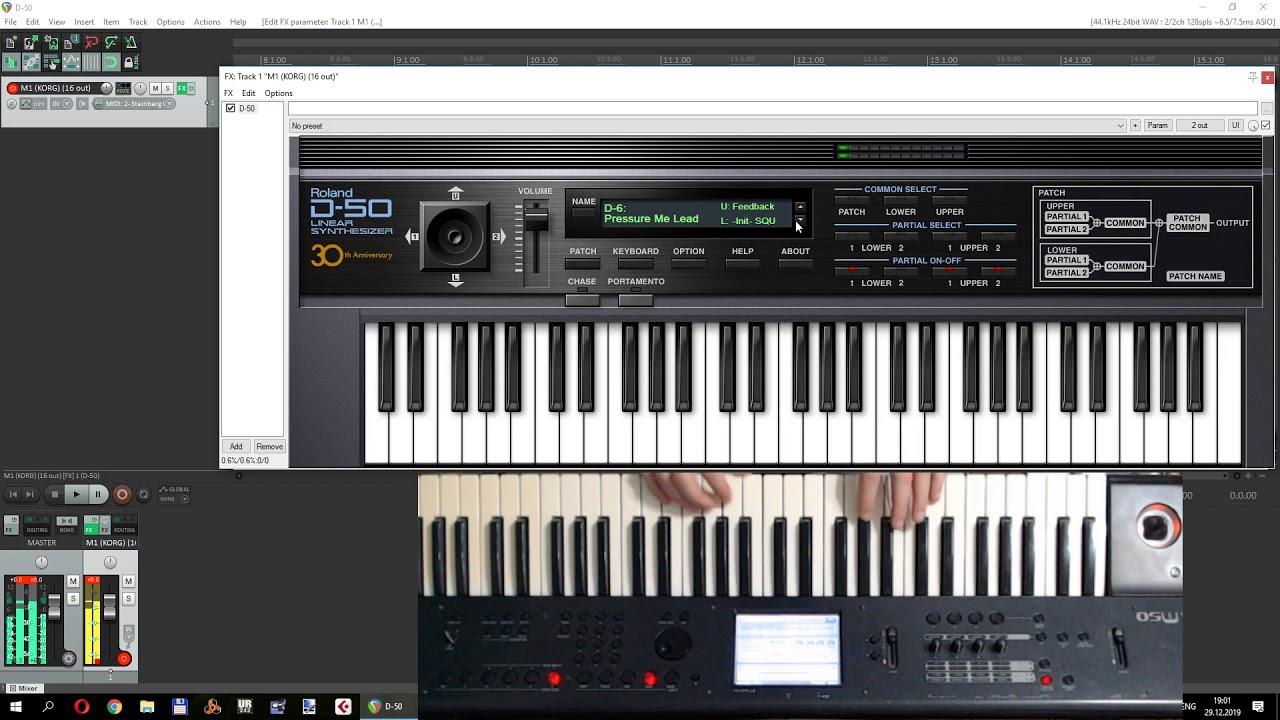Click transport Play button
Screen dimensions: 1280x720
click(76, 494)
